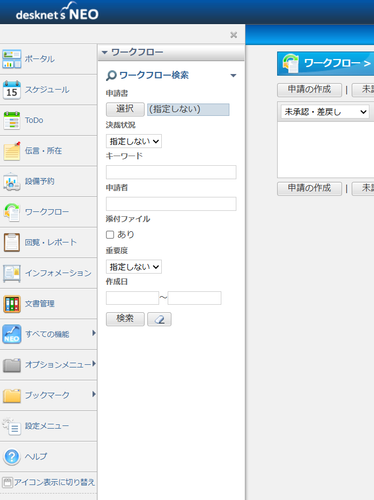Screen dimensions: 374x500
Task: Collapse the ワークフロー検索 section arrow
Action: [x=233, y=76]
